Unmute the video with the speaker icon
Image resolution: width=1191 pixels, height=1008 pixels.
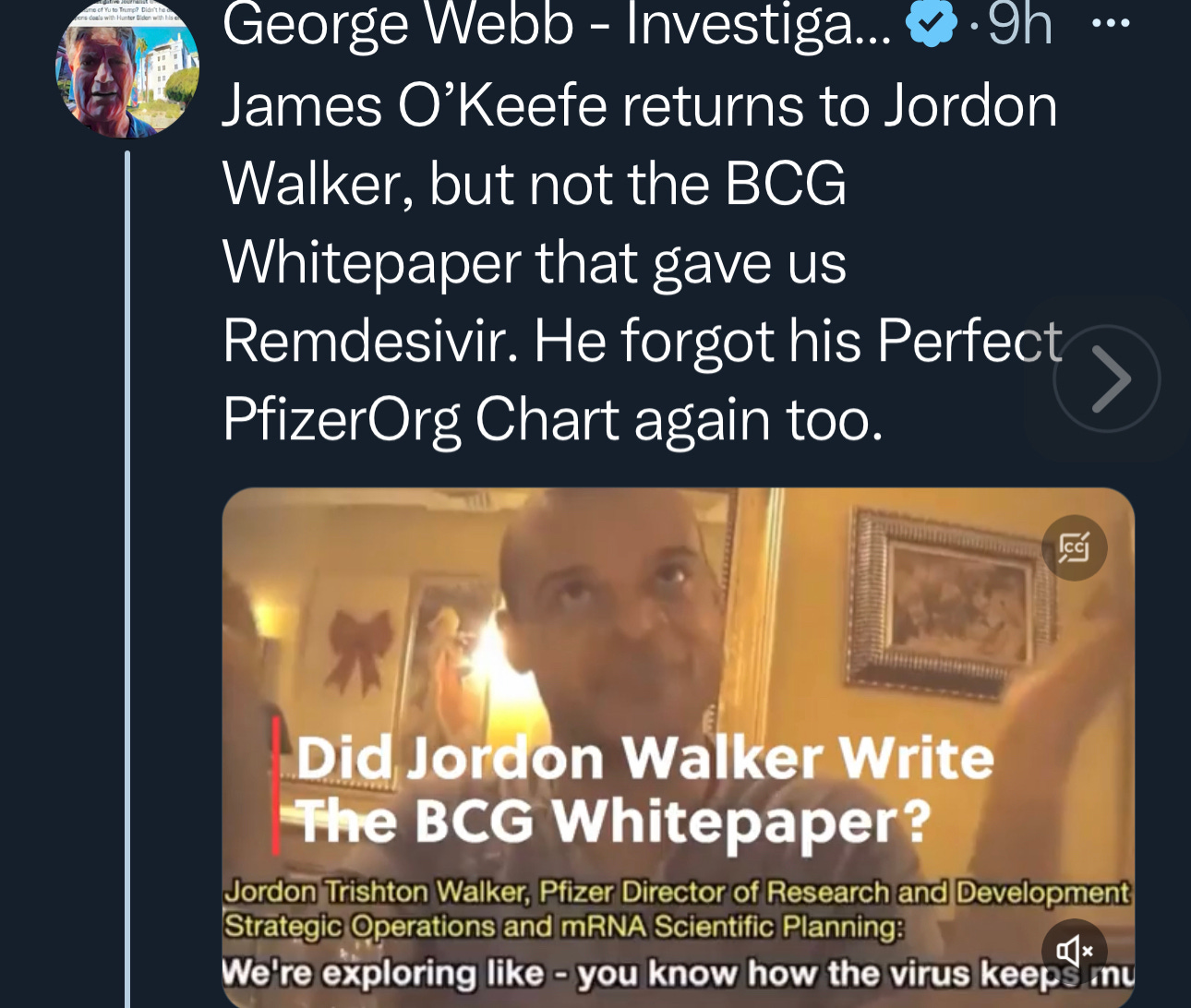click(1074, 950)
